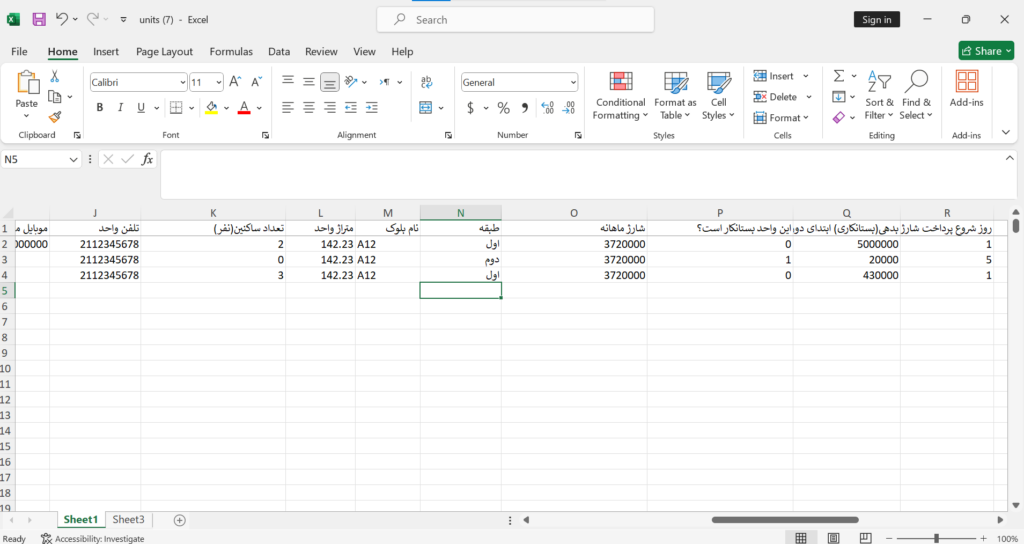Switch to Page Layout view icon
This screenshot has height=544, width=1024.
click(833, 538)
